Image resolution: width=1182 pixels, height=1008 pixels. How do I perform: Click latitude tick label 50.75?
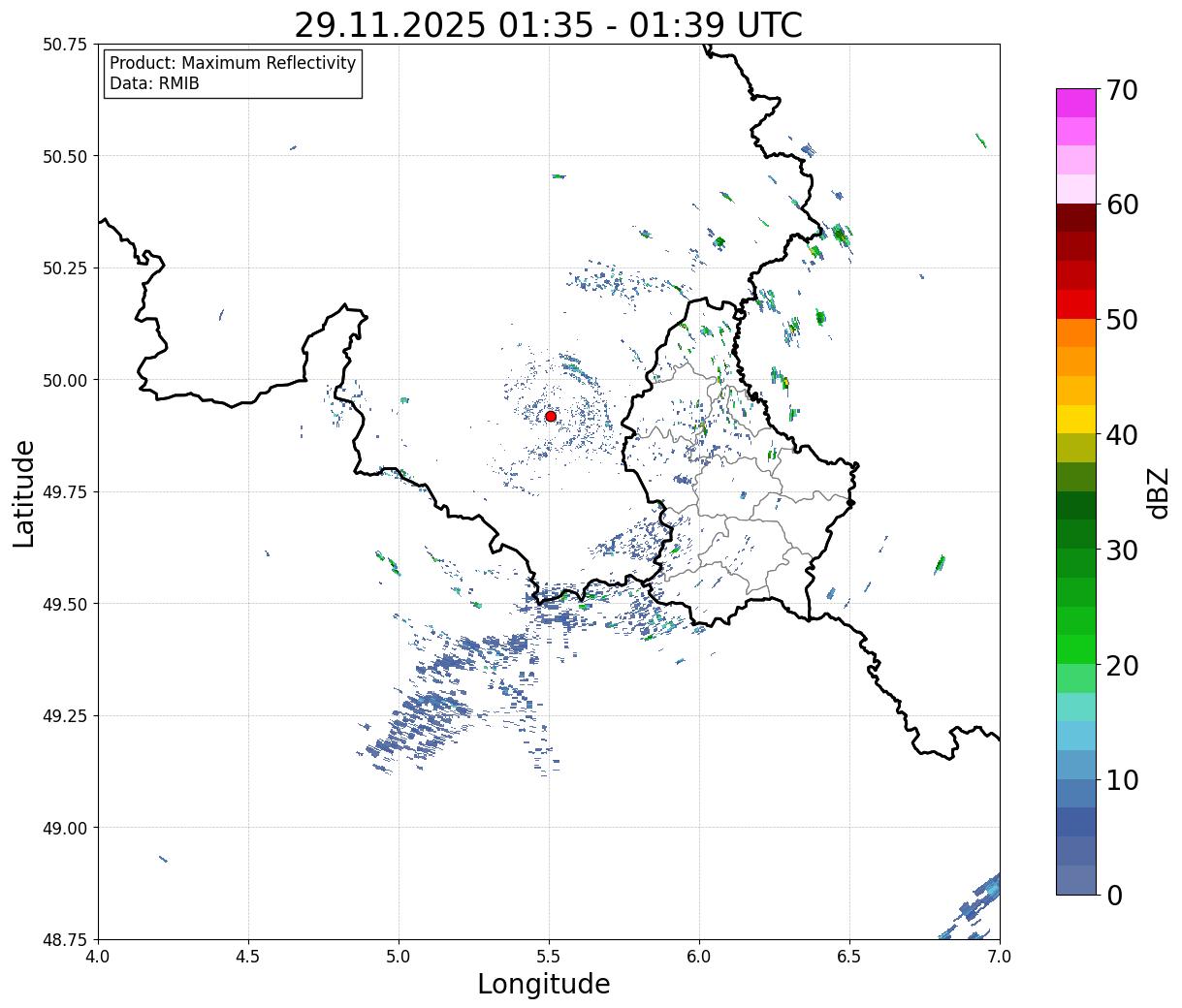point(64,45)
